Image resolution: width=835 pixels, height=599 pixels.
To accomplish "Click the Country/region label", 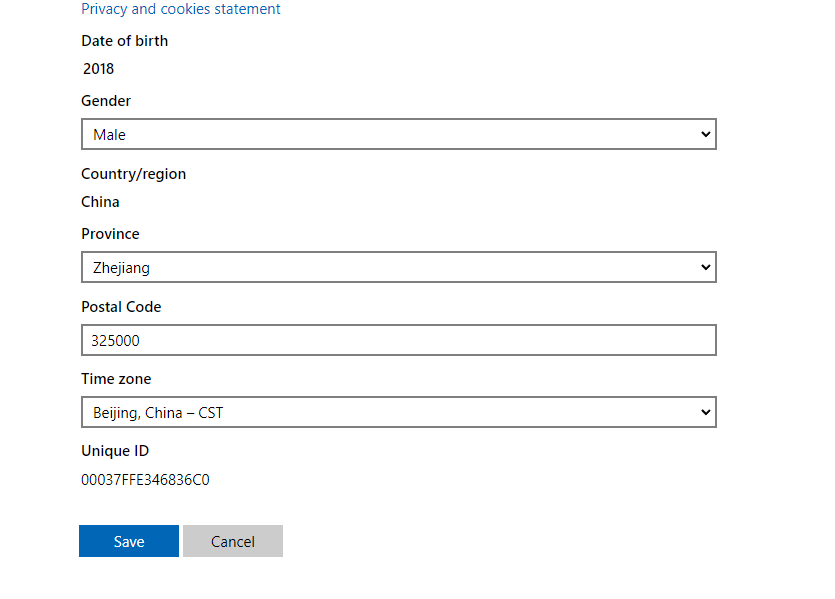I will (133, 174).
